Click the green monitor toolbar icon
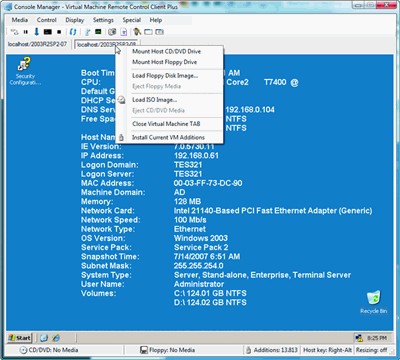The image size is (400, 360). click(98, 32)
